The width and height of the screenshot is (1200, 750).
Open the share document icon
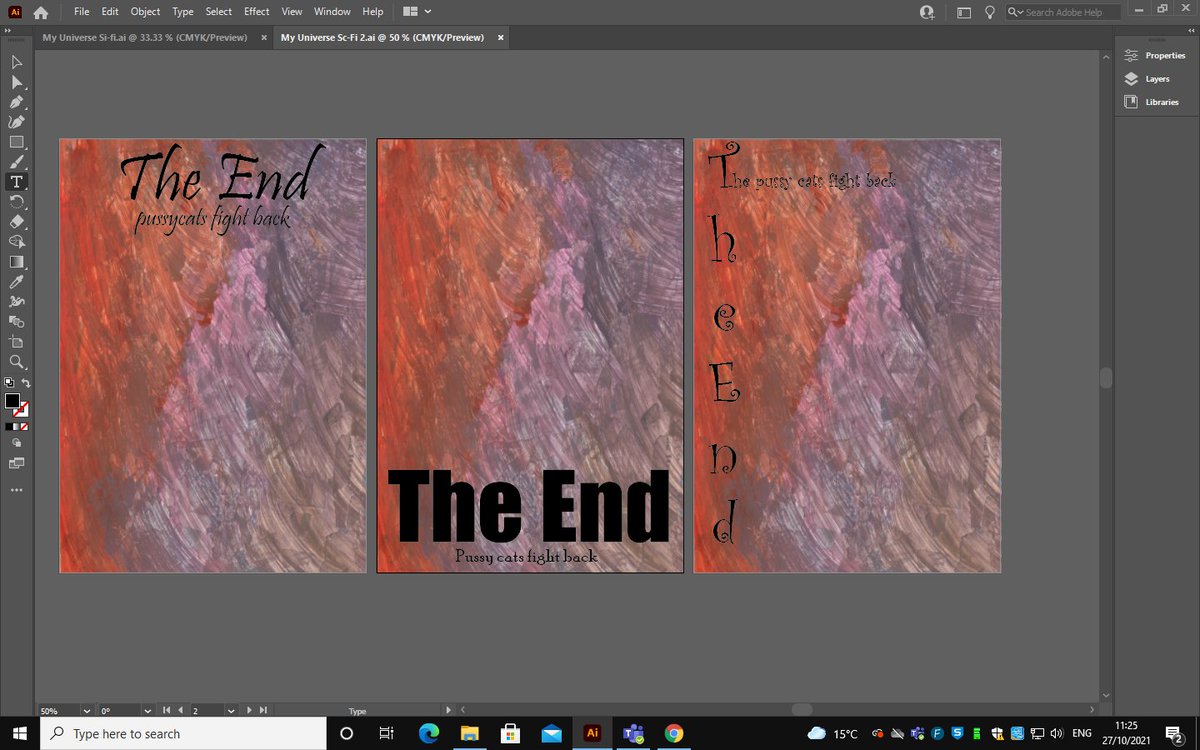point(927,12)
